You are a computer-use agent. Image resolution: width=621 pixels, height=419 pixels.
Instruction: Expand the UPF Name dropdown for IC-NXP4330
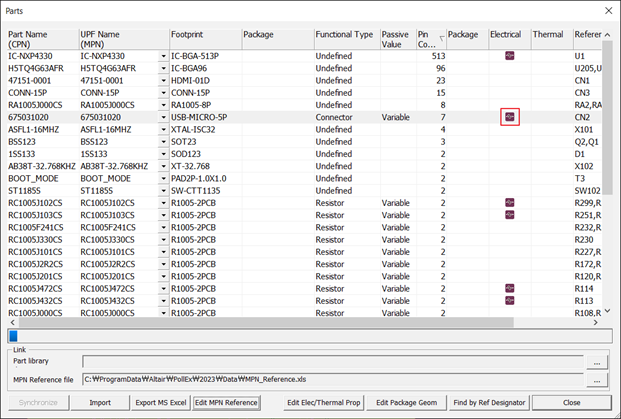point(164,56)
